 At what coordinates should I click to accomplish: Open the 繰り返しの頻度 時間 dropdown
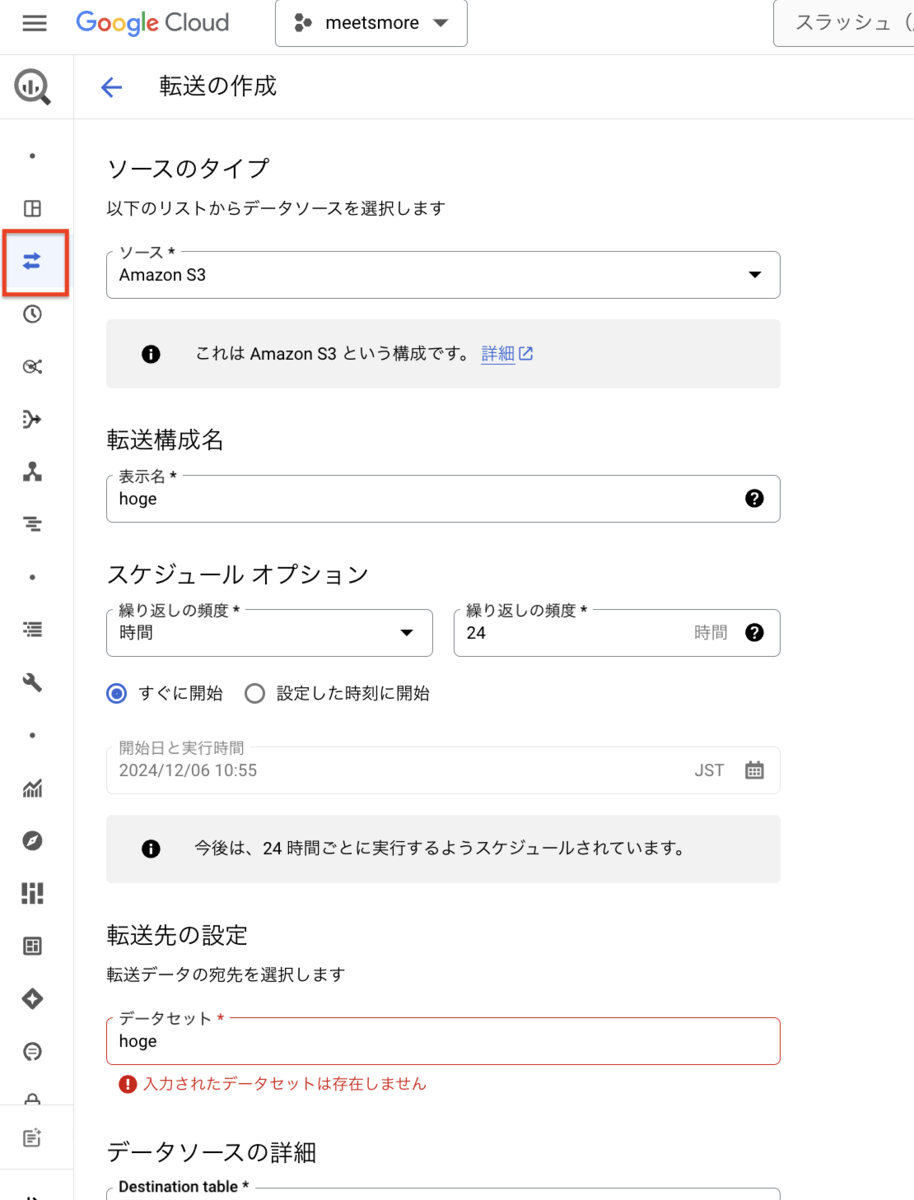click(x=269, y=633)
